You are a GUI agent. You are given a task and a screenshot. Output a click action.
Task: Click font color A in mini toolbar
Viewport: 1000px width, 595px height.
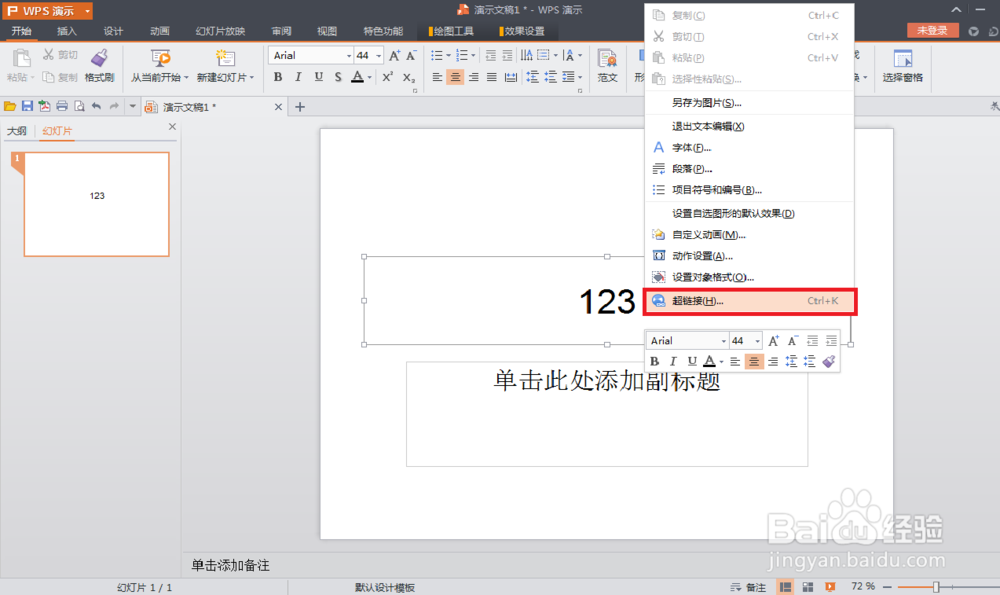(x=709, y=362)
